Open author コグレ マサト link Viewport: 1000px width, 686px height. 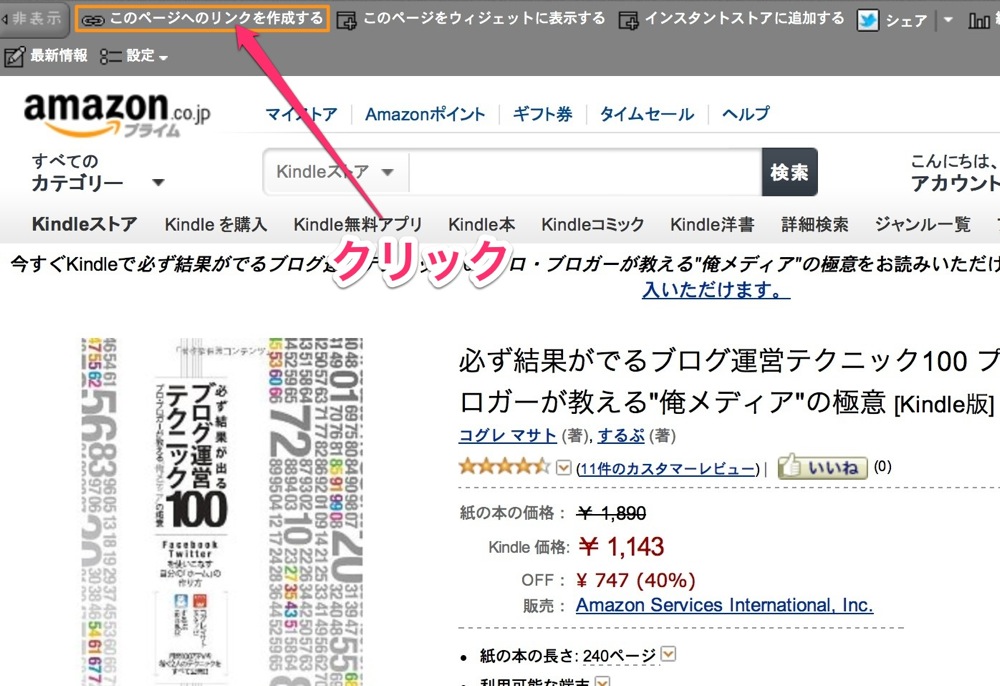click(x=508, y=435)
